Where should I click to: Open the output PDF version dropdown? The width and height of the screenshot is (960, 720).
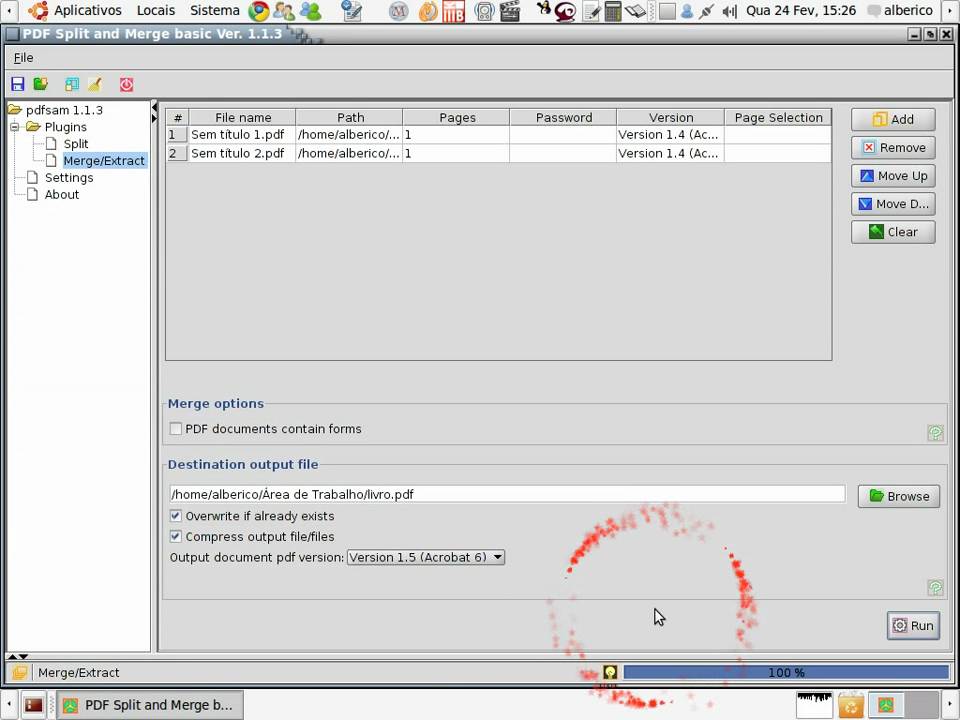pyautogui.click(x=426, y=557)
